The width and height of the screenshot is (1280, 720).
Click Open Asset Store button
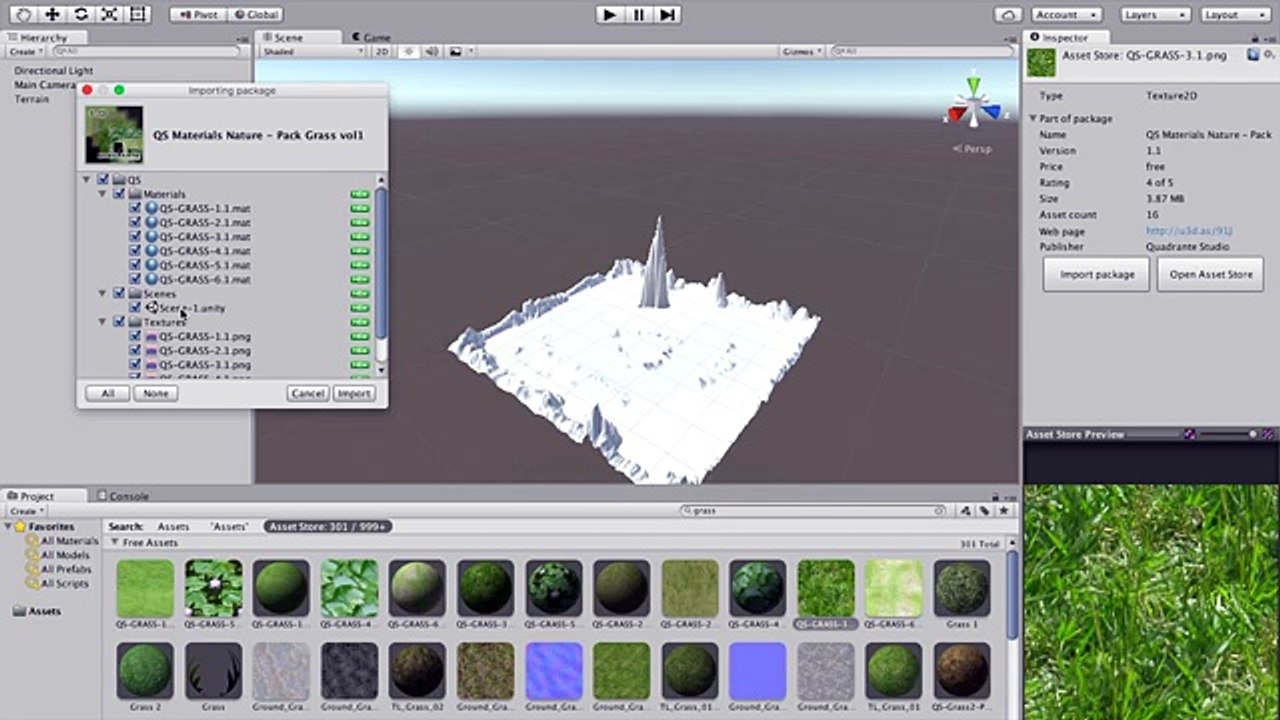coord(1210,274)
